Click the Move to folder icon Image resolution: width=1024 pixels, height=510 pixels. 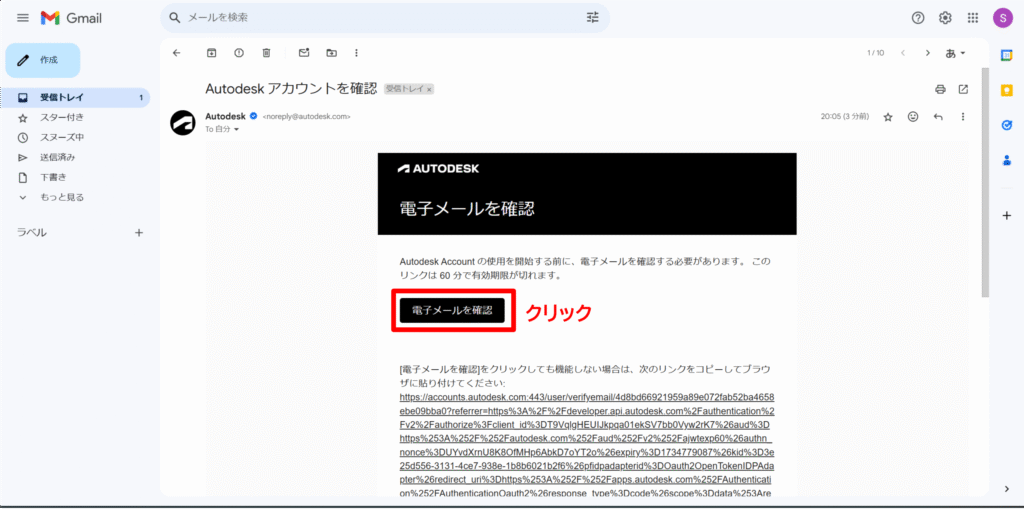(x=332, y=53)
